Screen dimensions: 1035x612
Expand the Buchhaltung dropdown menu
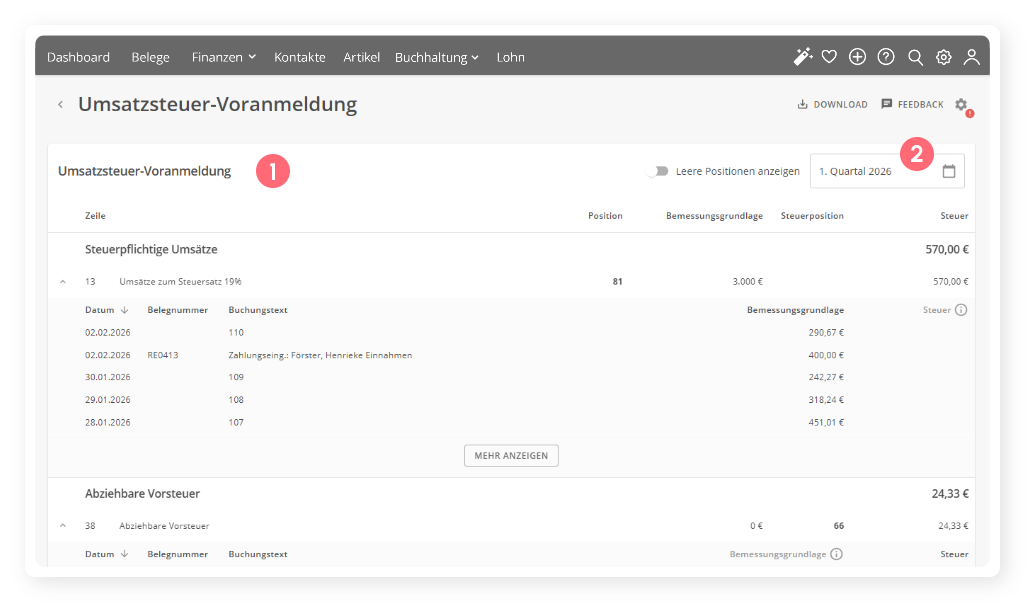tap(436, 57)
